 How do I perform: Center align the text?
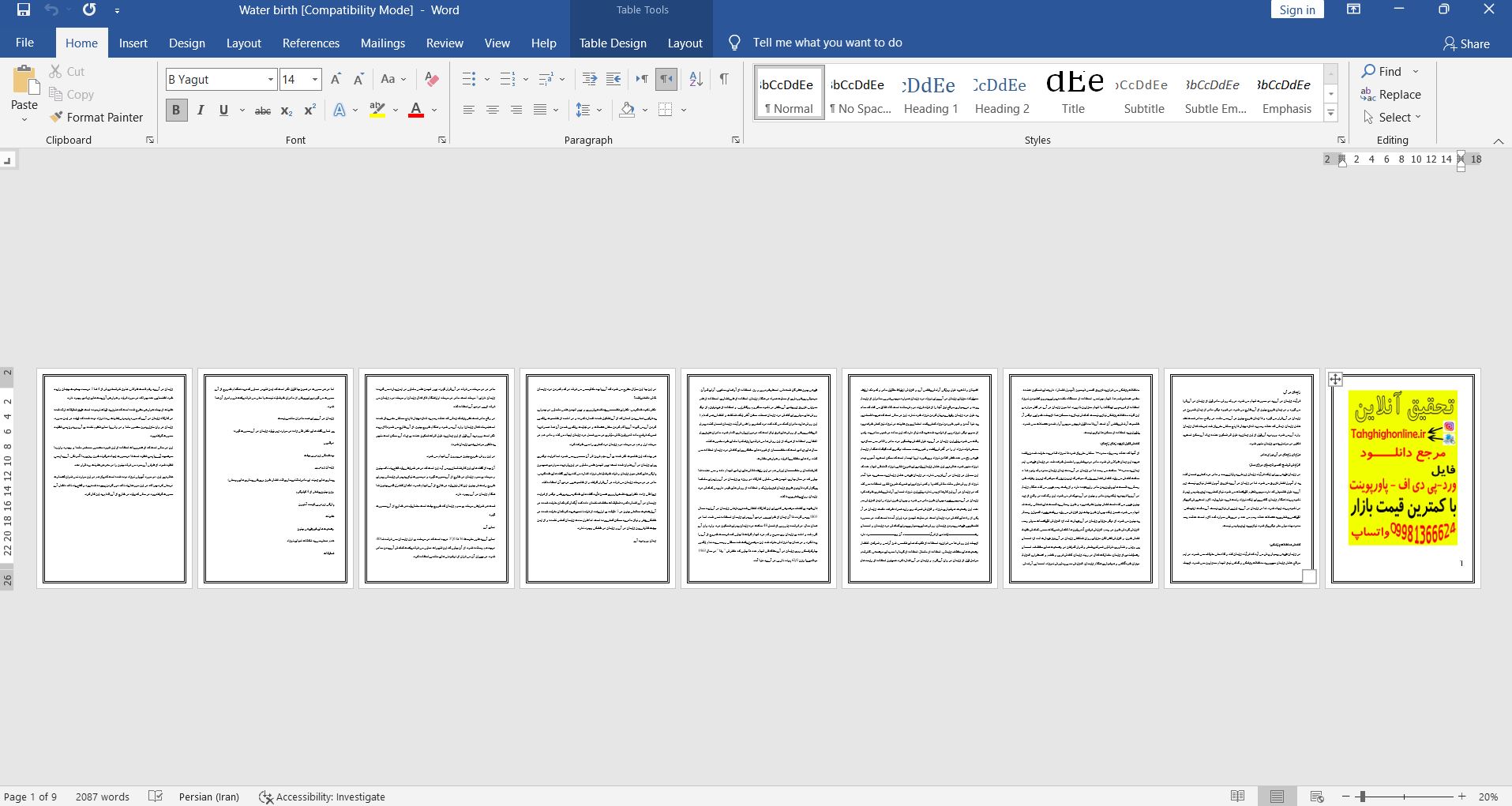[493, 110]
